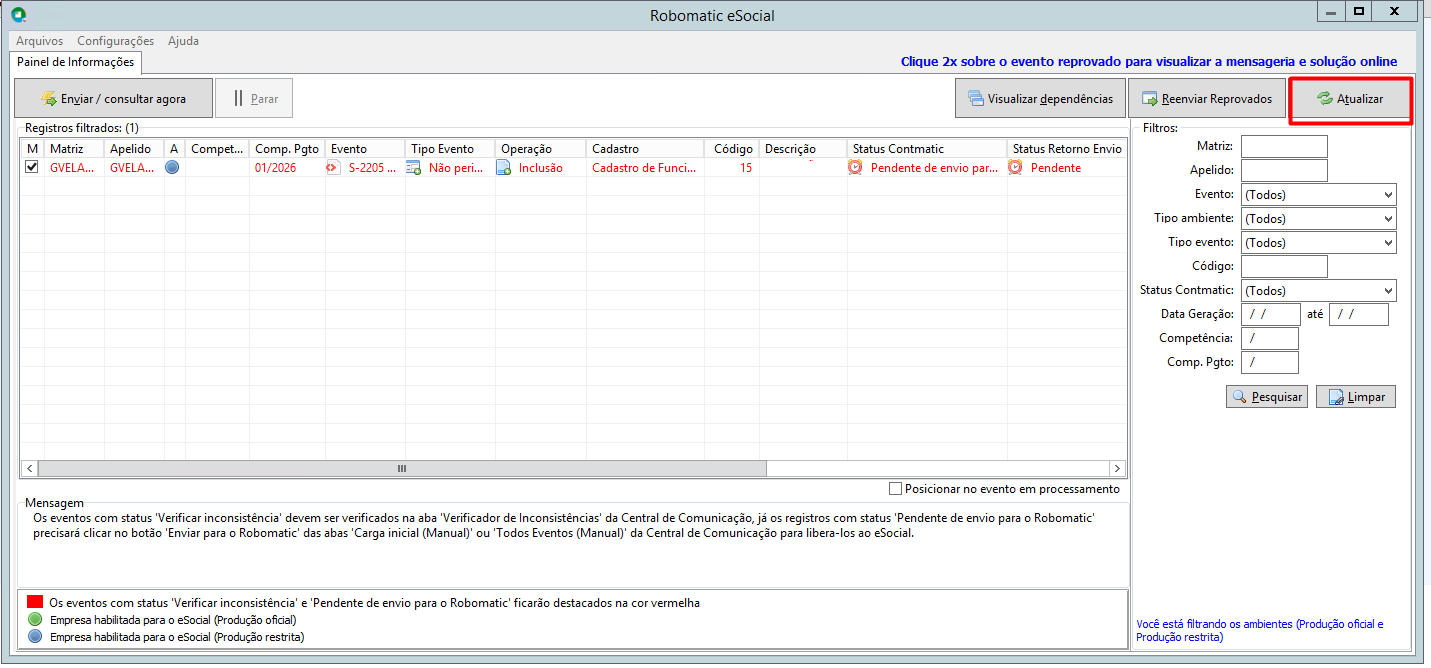Select the Painel de Informações tab
The height and width of the screenshot is (668, 1431).
[x=76, y=62]
